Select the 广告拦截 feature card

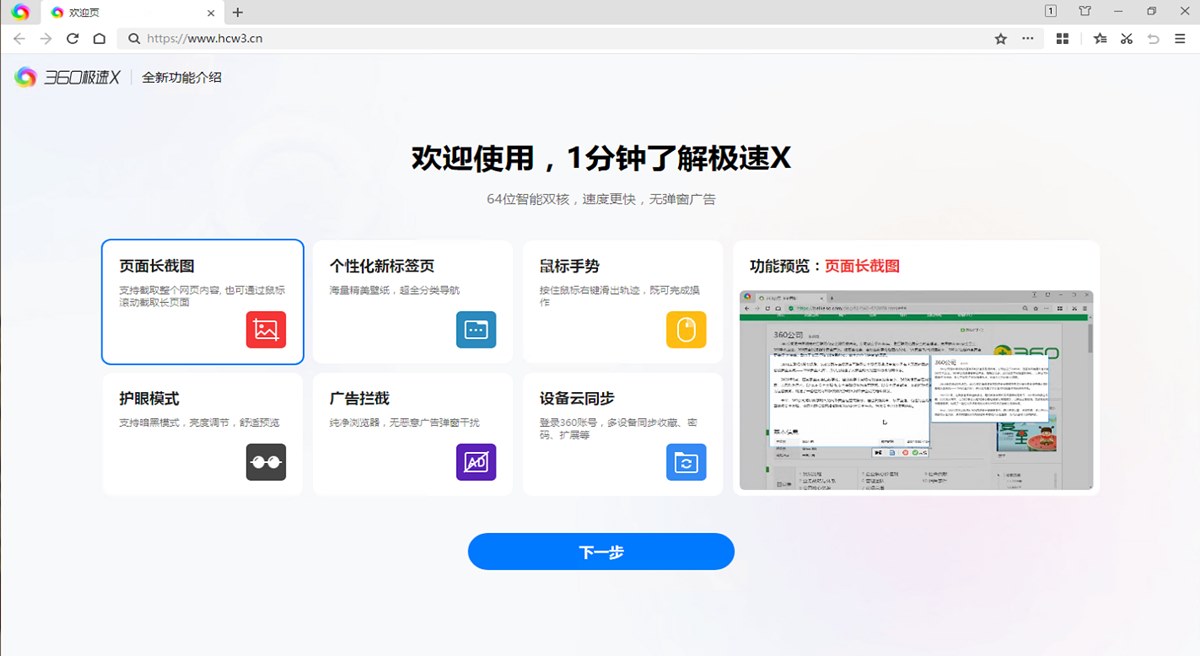[413, 434]
